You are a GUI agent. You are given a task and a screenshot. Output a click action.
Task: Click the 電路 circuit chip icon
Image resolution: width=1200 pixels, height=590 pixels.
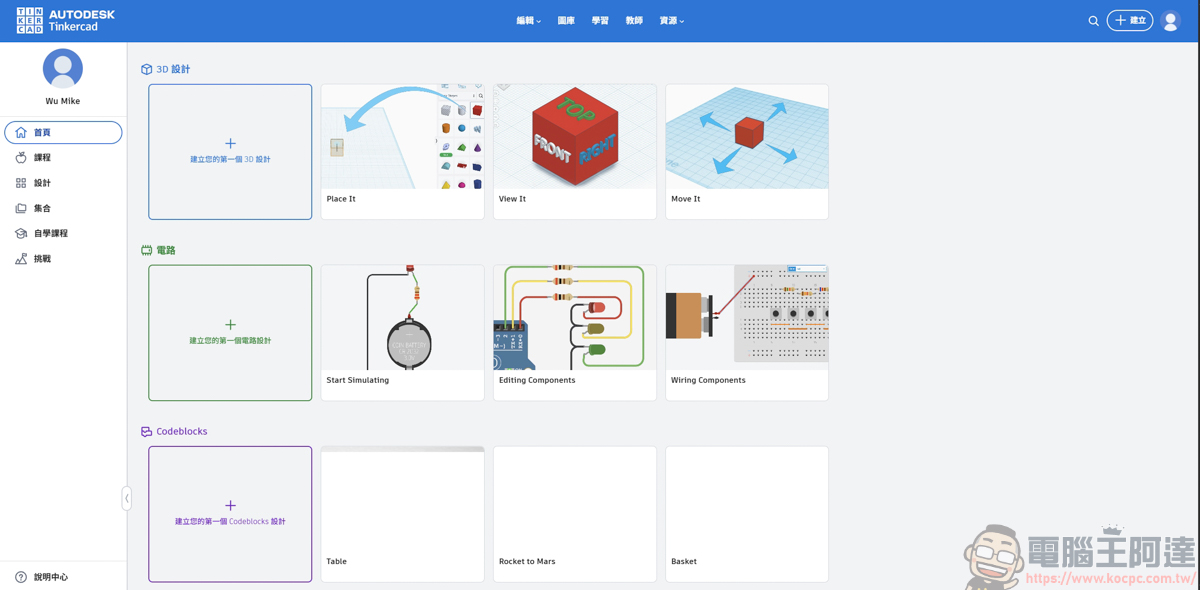[x=147, y=250]
